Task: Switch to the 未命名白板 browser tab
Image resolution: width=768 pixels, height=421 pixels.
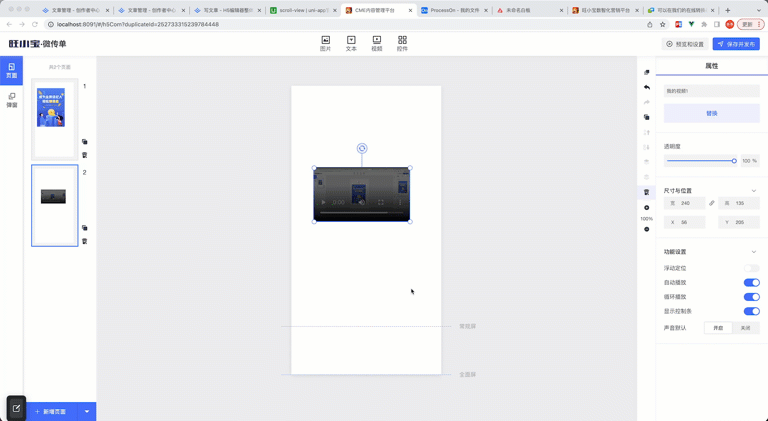Action: (530, 10)
